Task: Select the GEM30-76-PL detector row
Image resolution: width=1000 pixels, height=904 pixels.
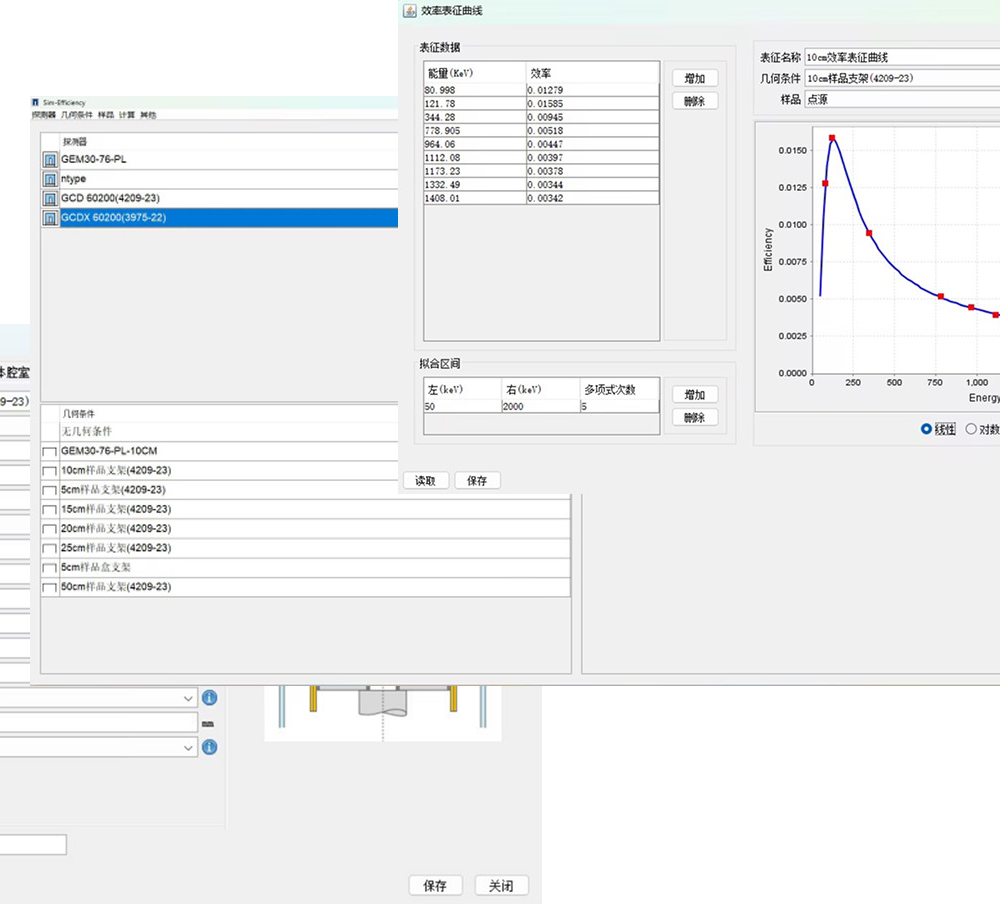Action: click(x=219, y=159)
